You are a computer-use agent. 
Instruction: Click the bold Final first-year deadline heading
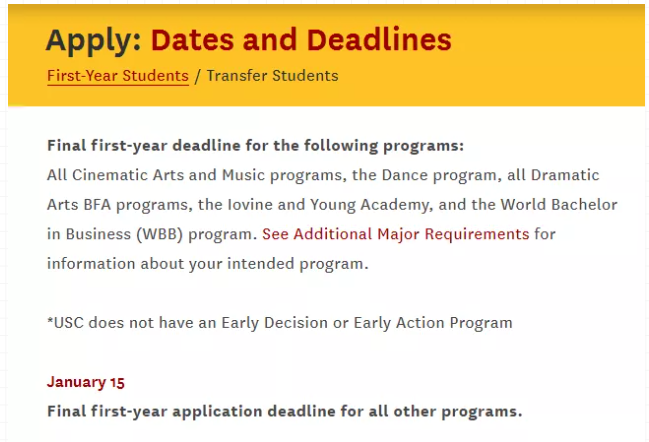click(x=255, y=146)
